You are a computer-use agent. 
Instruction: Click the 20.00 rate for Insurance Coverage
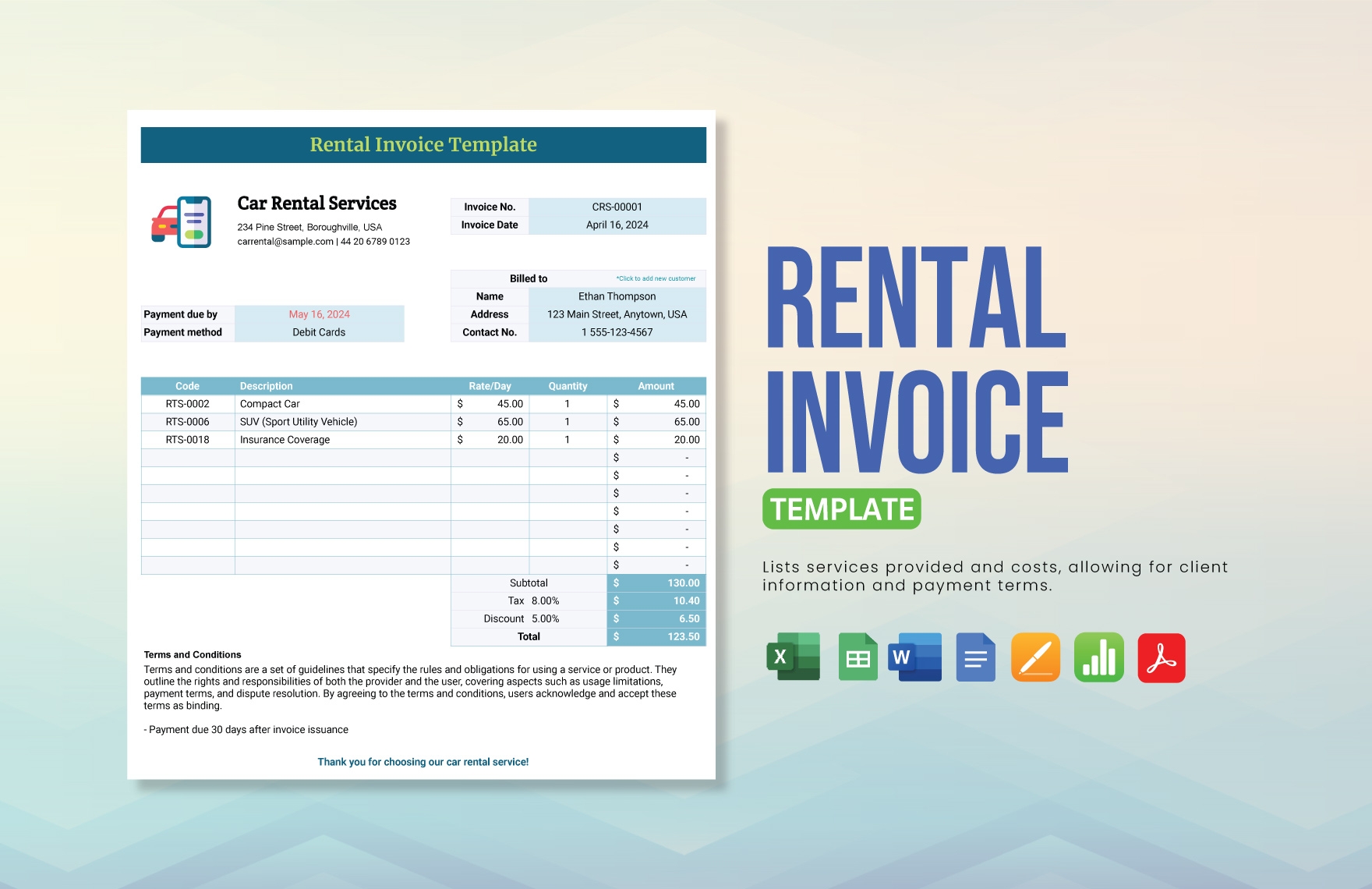pyautogui.click(x=490, y=440)
